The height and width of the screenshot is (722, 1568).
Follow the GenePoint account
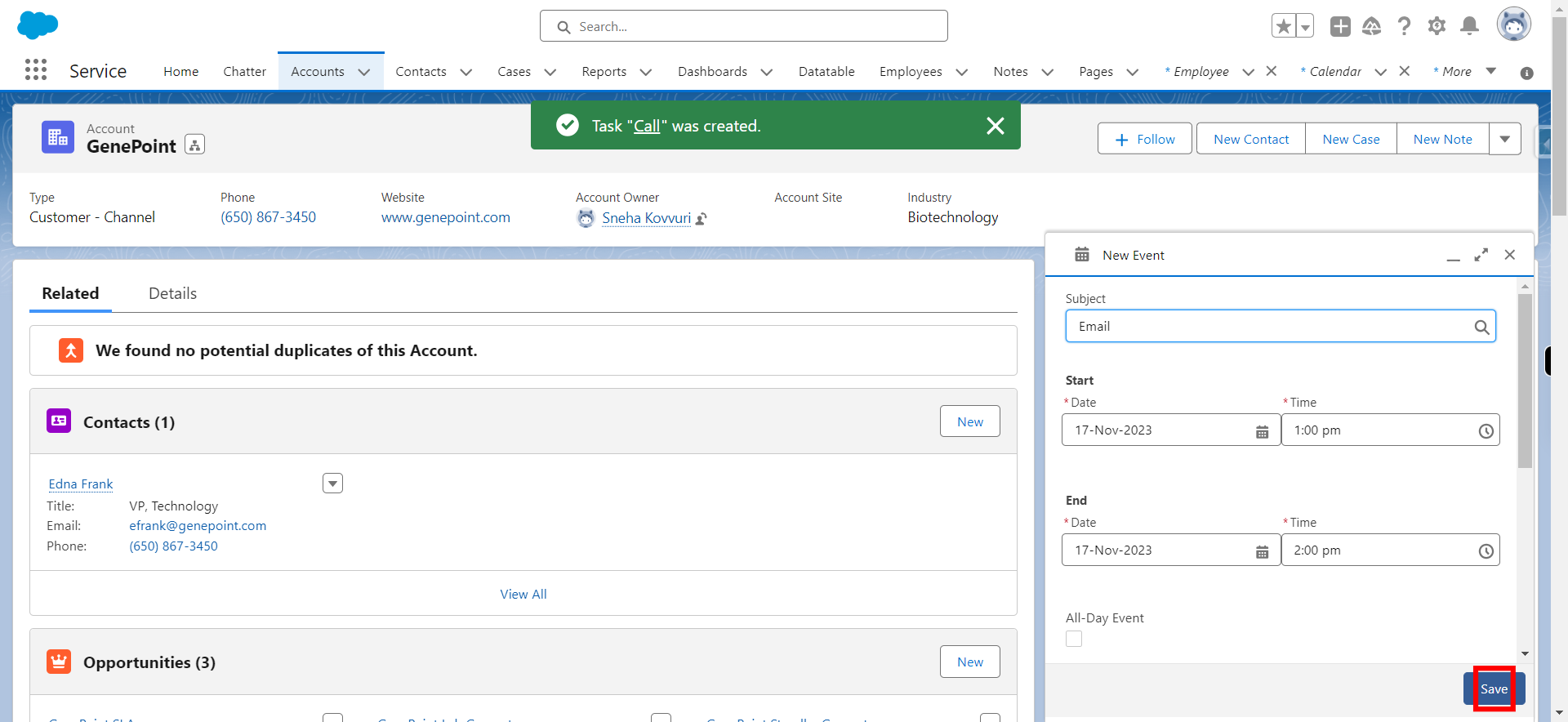tap(1145, 139)
